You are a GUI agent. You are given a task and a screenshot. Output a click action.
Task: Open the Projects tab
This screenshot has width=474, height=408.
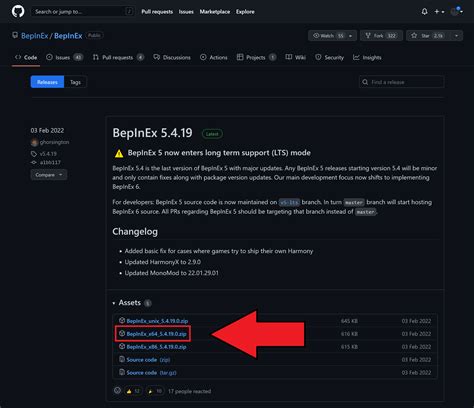256,57
